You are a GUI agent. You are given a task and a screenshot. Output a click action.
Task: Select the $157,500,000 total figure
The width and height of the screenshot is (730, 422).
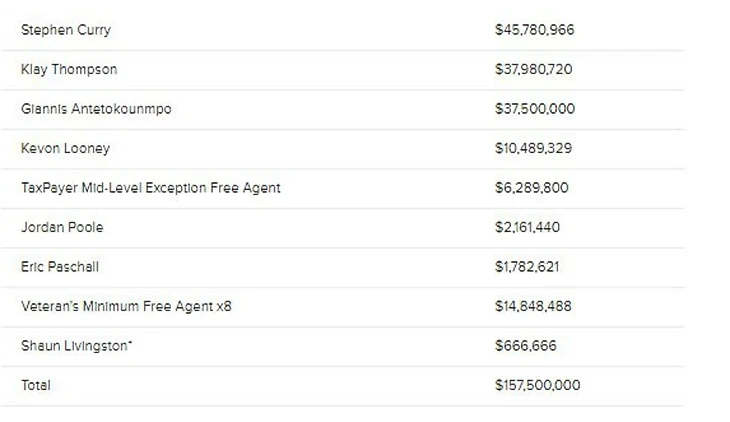(538, 385)
